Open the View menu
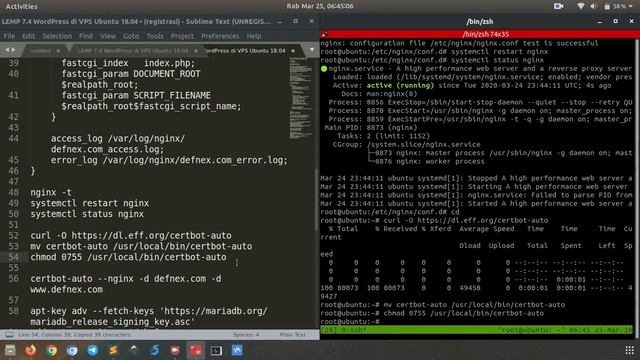640x360 pixels. (x=108, y=36)
